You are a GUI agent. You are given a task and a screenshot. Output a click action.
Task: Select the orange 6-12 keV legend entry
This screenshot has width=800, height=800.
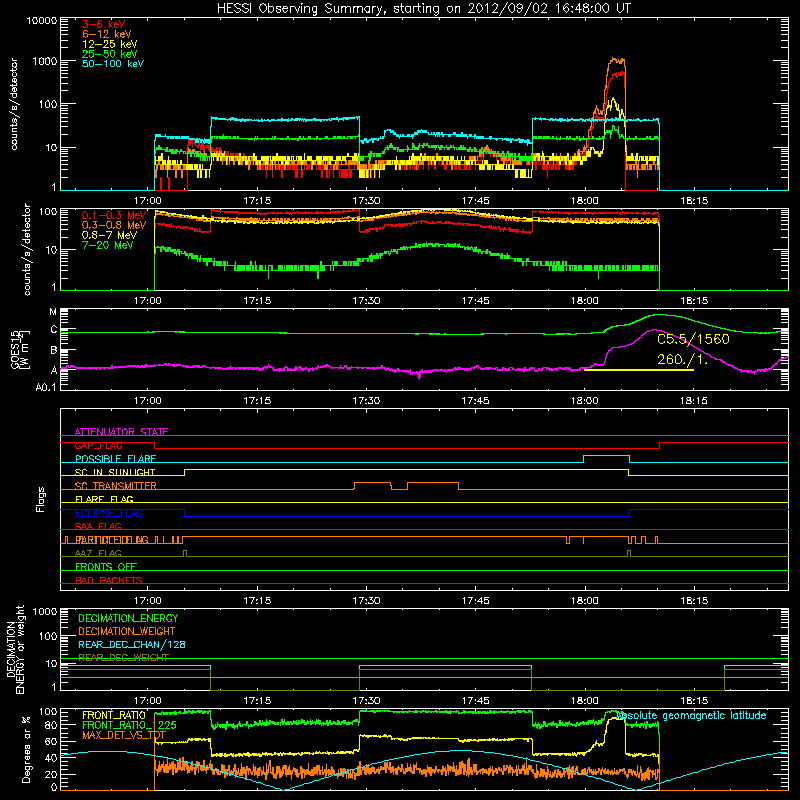pos(107,34)
